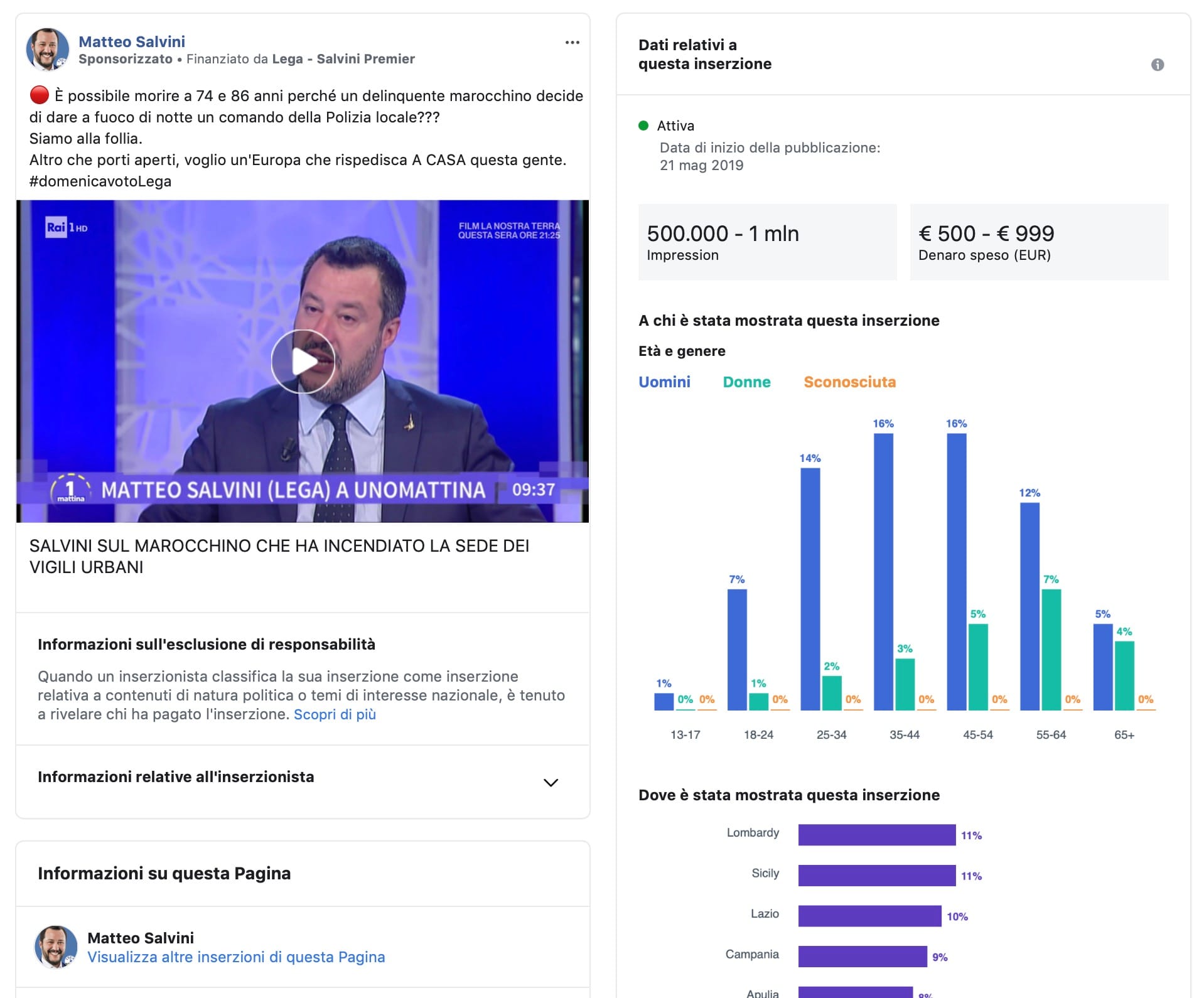This screenshot has width=1204, height=998.
Task: Click the 16% men bar for 35-44
Action: pyautogui.click(x=883, y=571)
